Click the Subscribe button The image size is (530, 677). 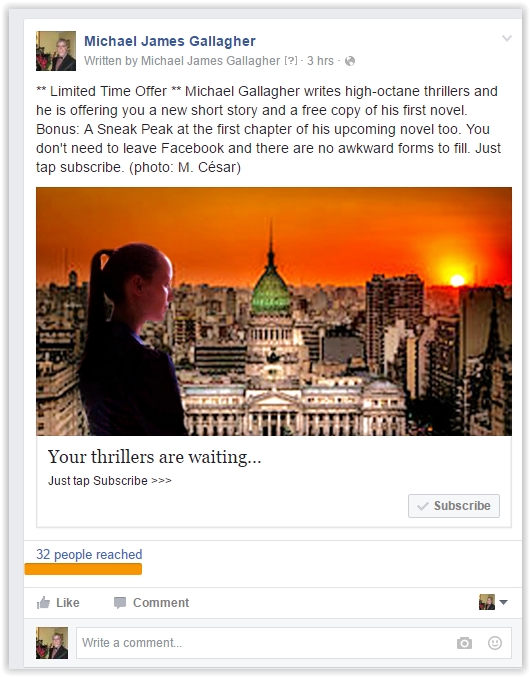click(x=454, y=506)
